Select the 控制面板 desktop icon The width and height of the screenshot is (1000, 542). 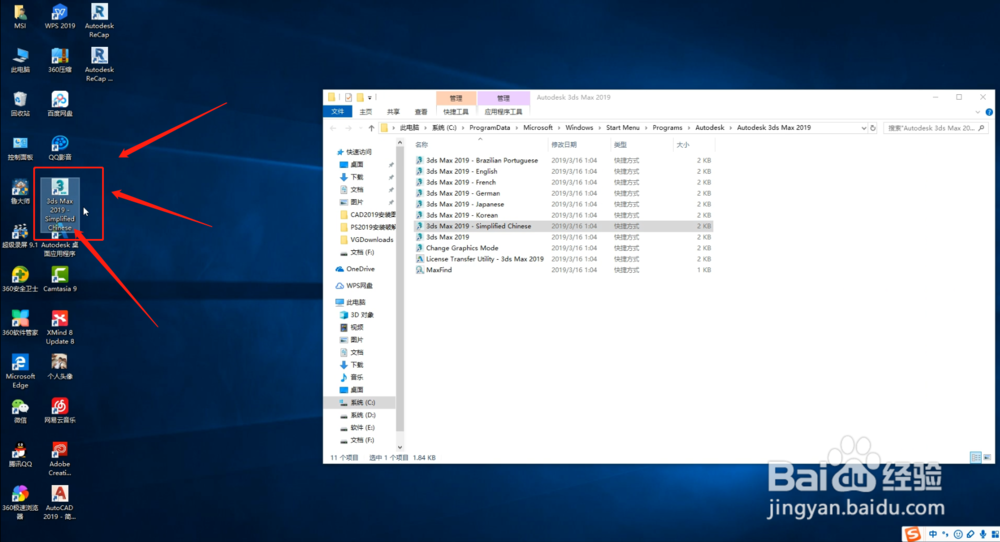pyautogui.click(x=20, y=148)
